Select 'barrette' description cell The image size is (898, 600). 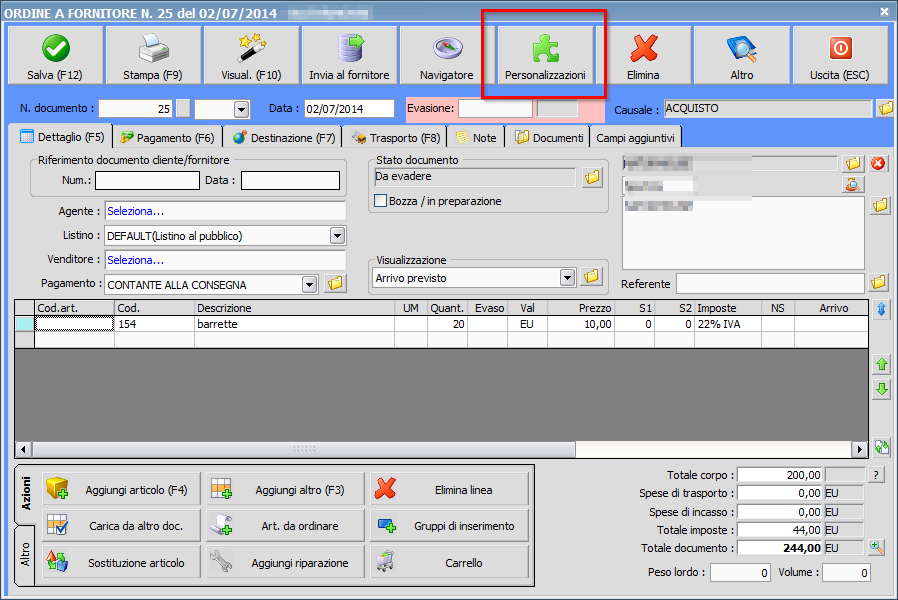point(294,324)
